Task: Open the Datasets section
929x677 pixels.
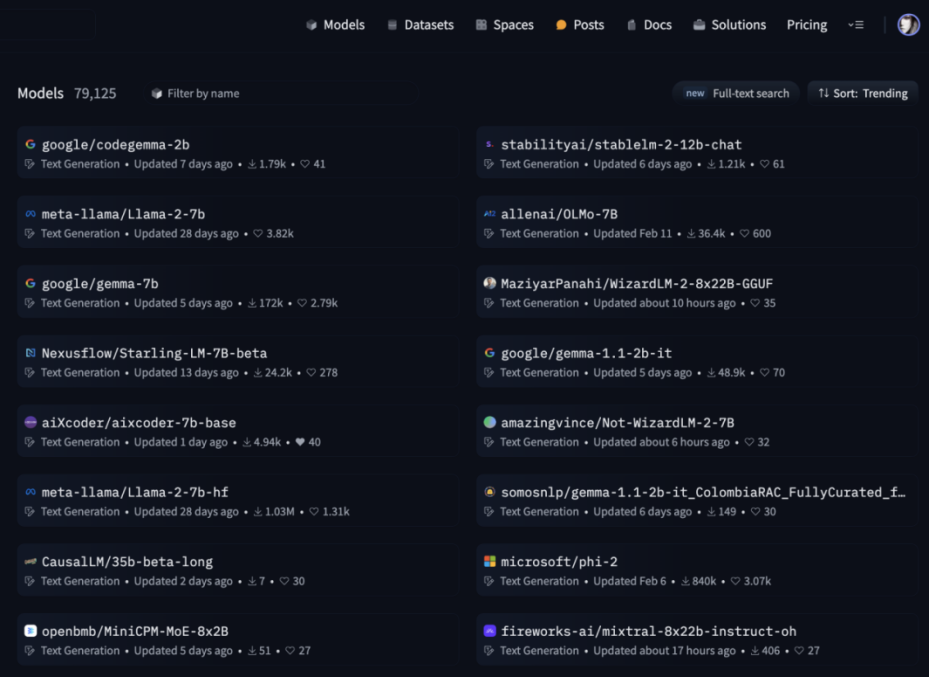Action: point(419,24)
